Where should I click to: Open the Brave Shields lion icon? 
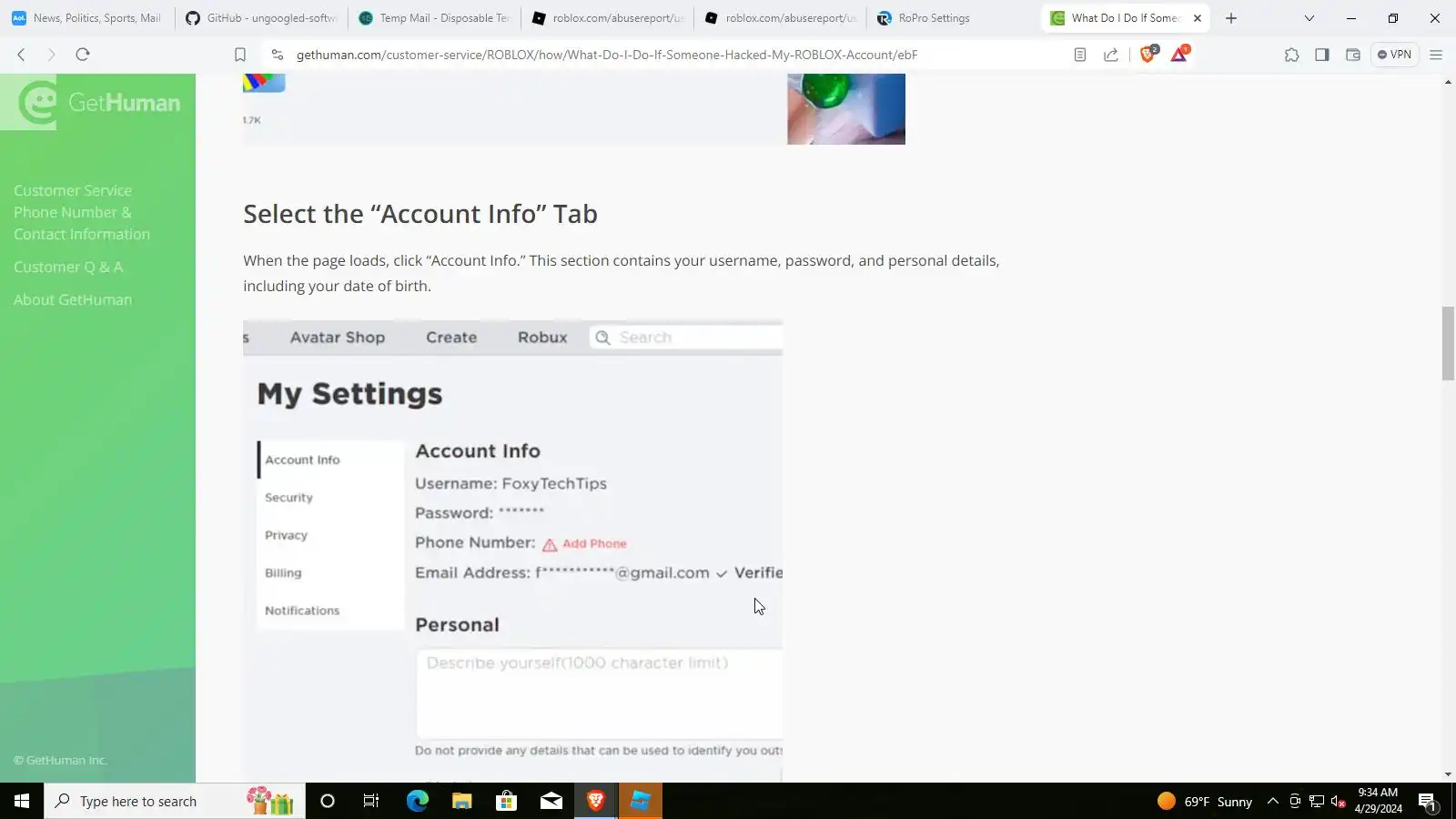(x=1148, y=54)
